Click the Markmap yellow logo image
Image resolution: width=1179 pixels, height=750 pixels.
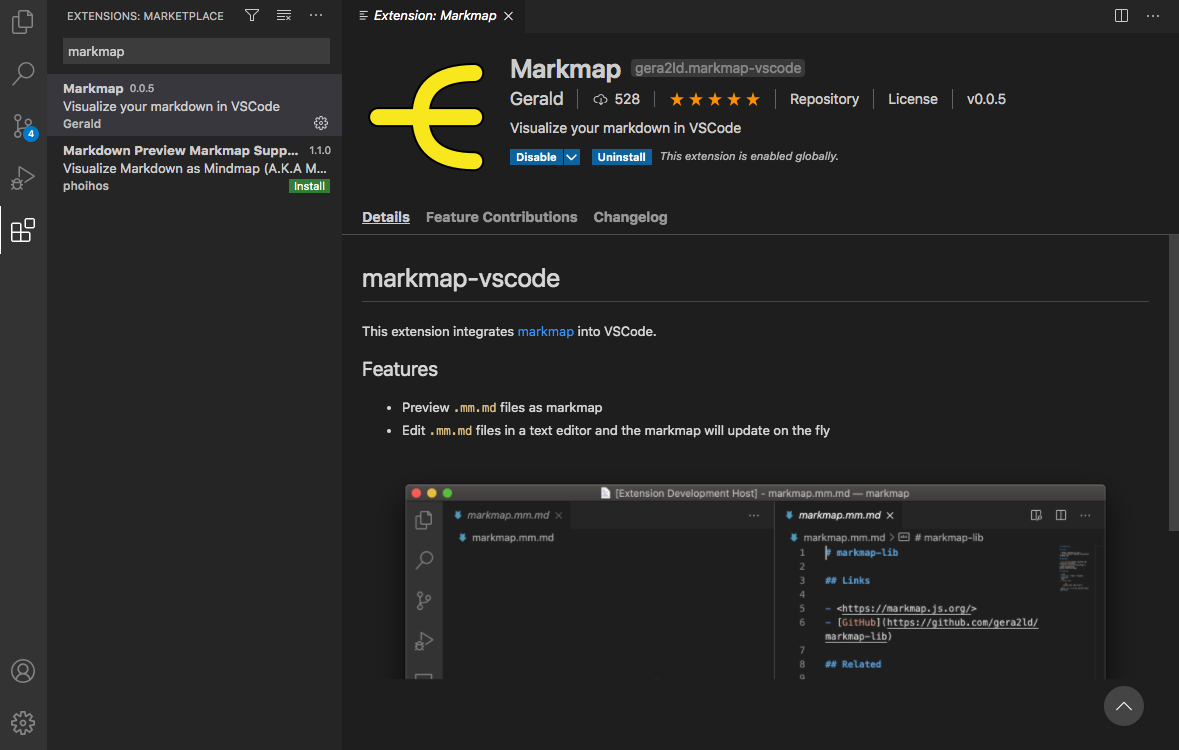point(427,117)
